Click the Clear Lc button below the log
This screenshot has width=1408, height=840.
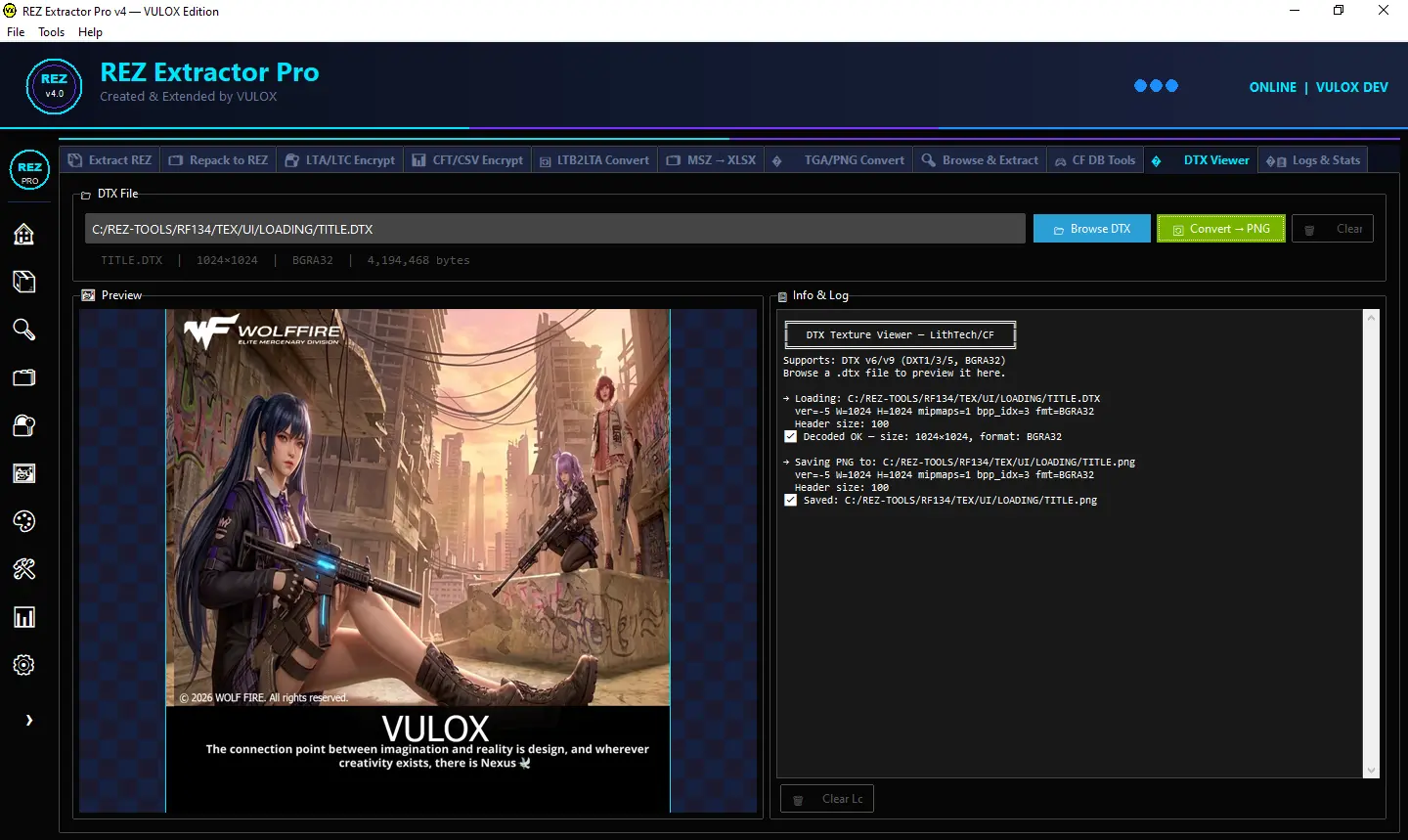pyautogui.click(x=827, y=799)
